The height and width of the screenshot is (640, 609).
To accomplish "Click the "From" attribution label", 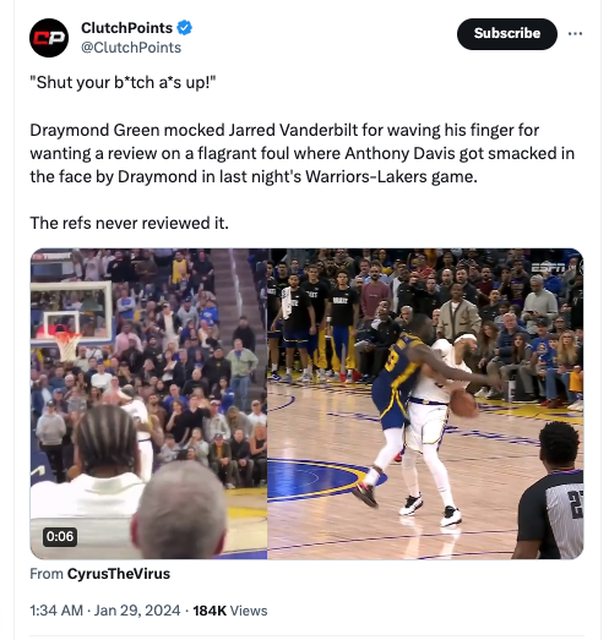I will (47, 573).
